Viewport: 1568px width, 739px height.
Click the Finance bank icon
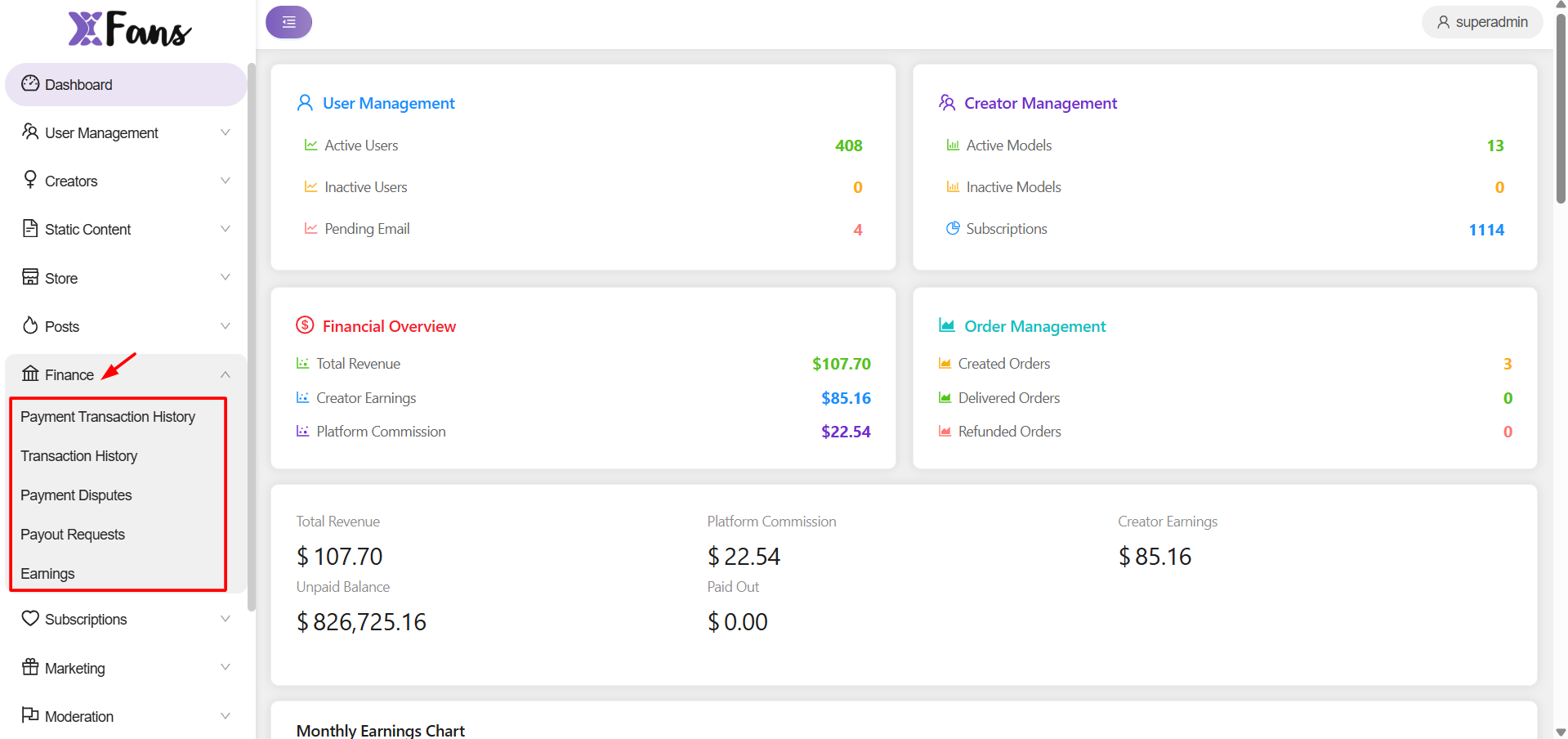30,374
